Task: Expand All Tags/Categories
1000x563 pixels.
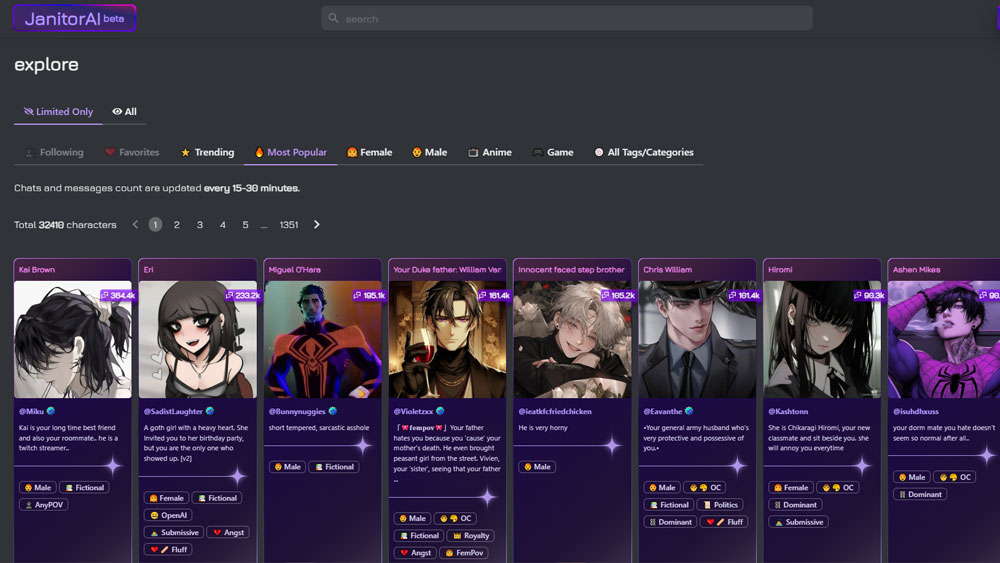Action: [644, 152]
